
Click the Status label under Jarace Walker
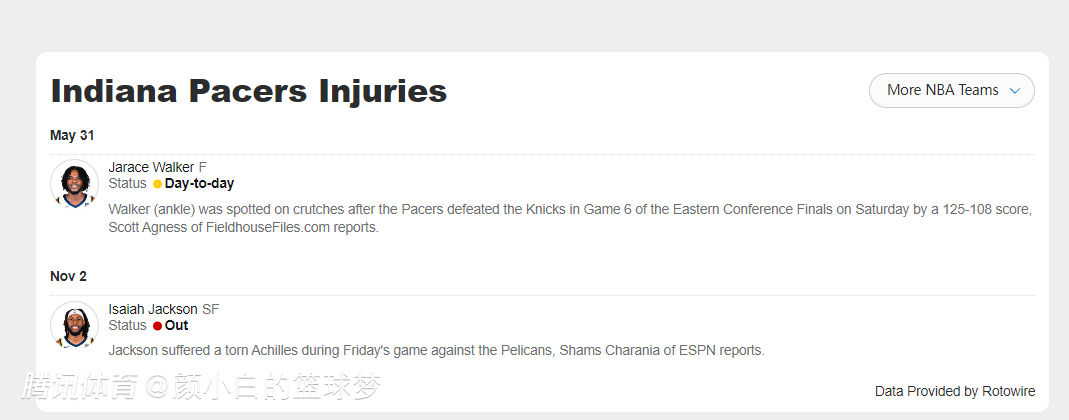point(127,184)
